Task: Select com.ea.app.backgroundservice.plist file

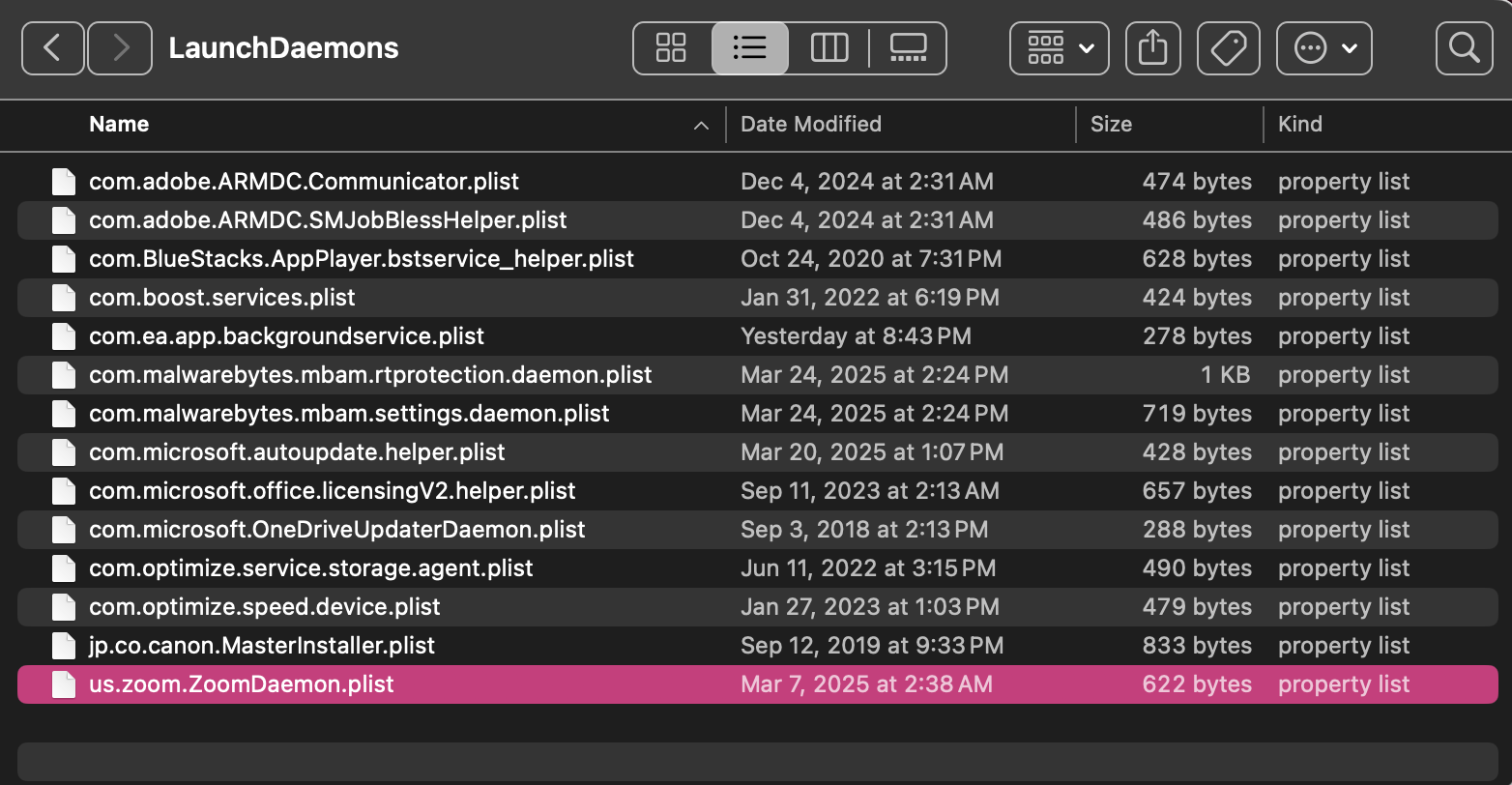Action: (x=286, y=336)
